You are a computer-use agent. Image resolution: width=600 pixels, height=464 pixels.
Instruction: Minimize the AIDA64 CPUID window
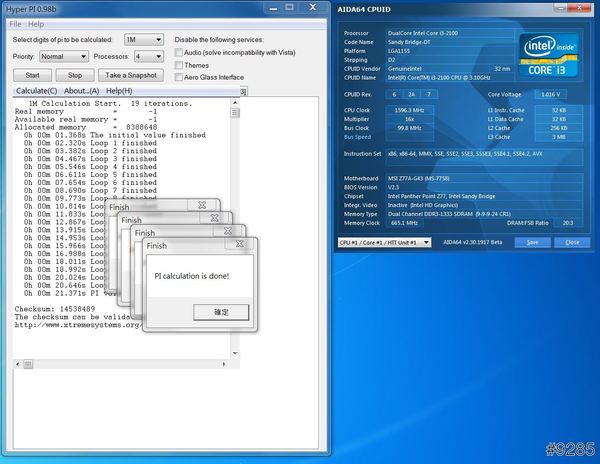tap(558, 7)
